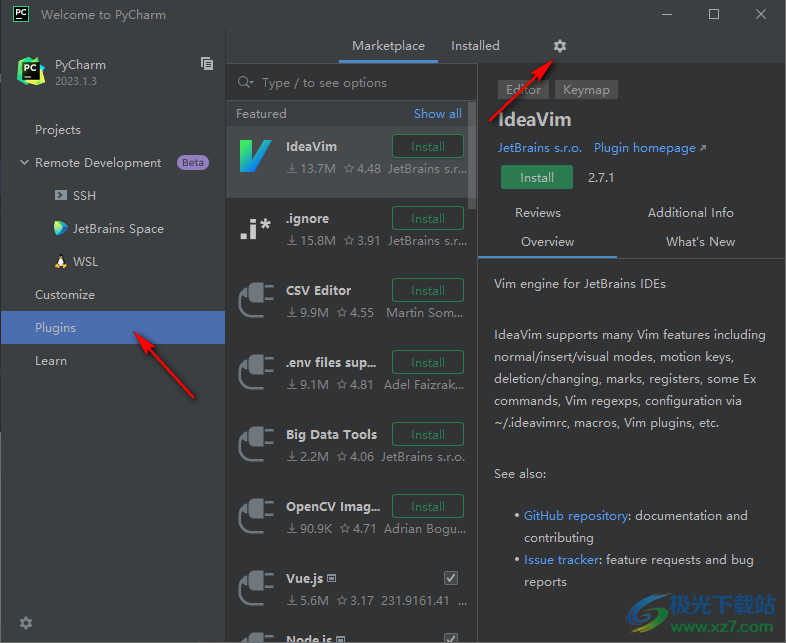Open the Issue tracker link
This screenshot has height=643, width=786.
point(561,559)
